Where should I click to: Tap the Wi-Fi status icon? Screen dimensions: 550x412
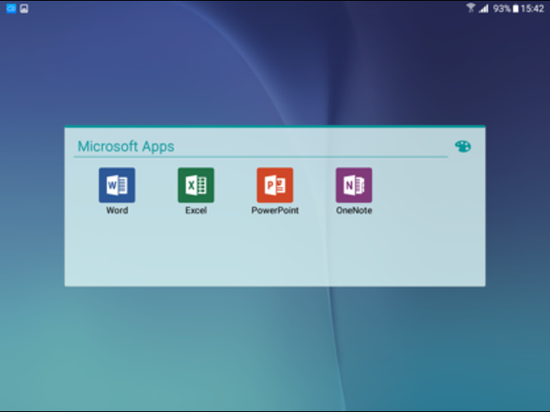tap(471, 8)
